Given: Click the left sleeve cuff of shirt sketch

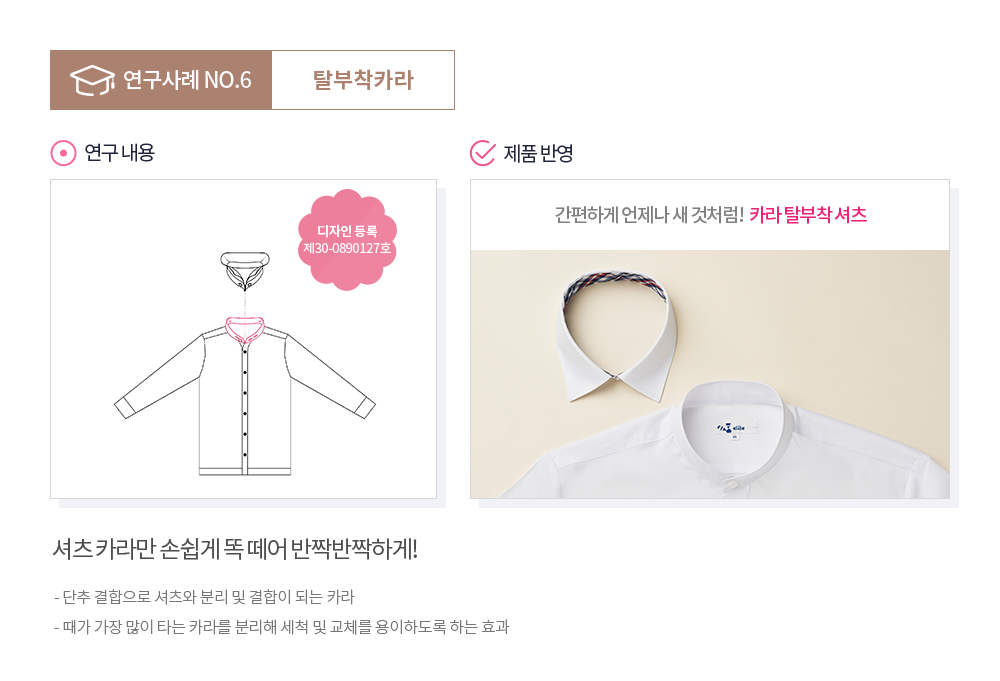Looking at the screenshot, I should pos(124,408).
